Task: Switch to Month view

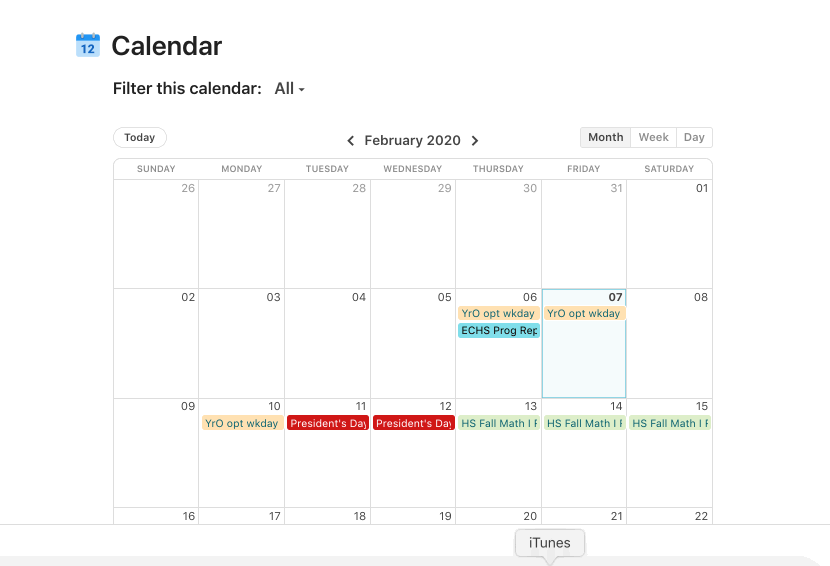Action: click(606, 138)
